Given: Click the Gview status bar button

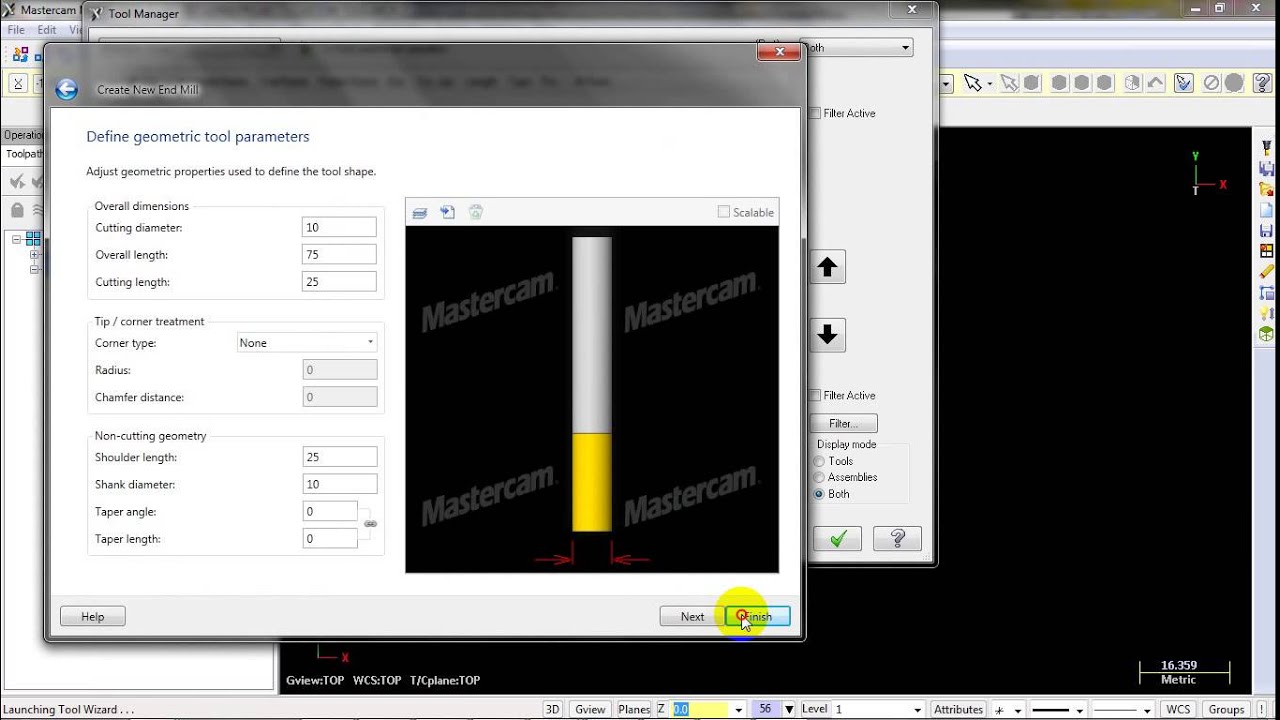Looking at the screenshot, I should coord(590,709).
